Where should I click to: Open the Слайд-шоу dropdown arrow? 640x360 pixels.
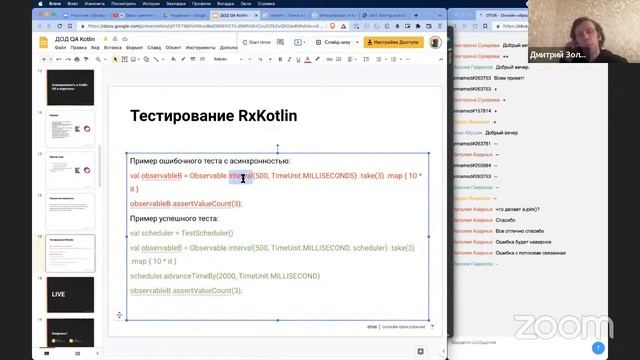(357, 42)
